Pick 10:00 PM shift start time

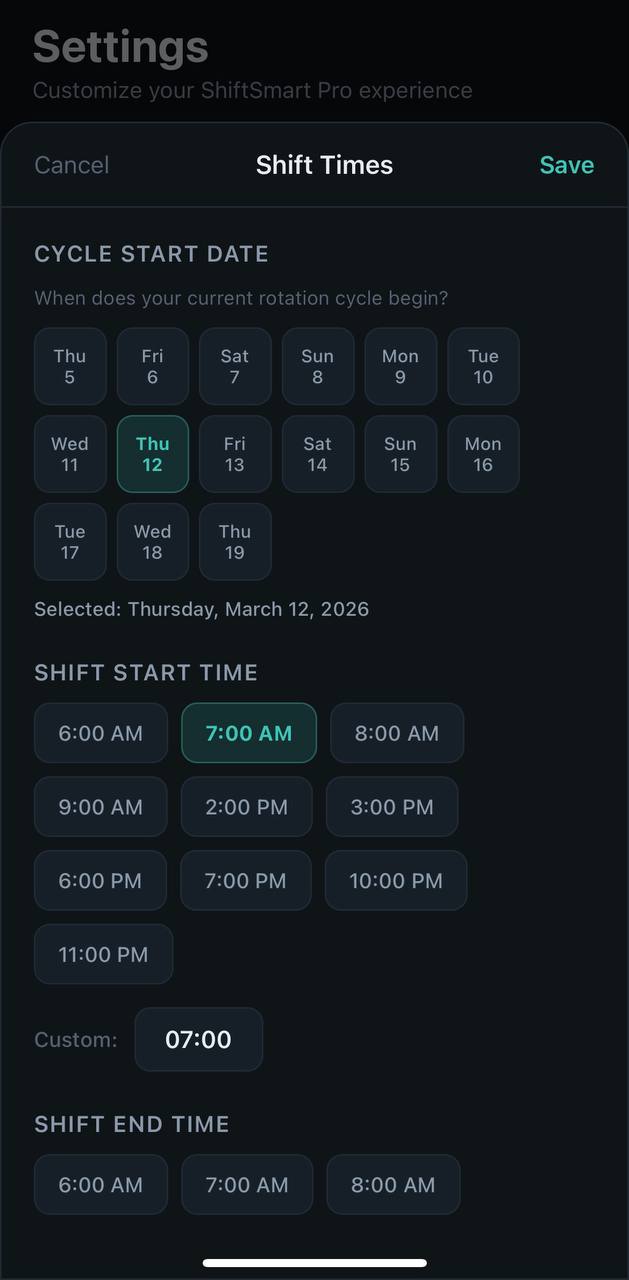coord(396,881)
